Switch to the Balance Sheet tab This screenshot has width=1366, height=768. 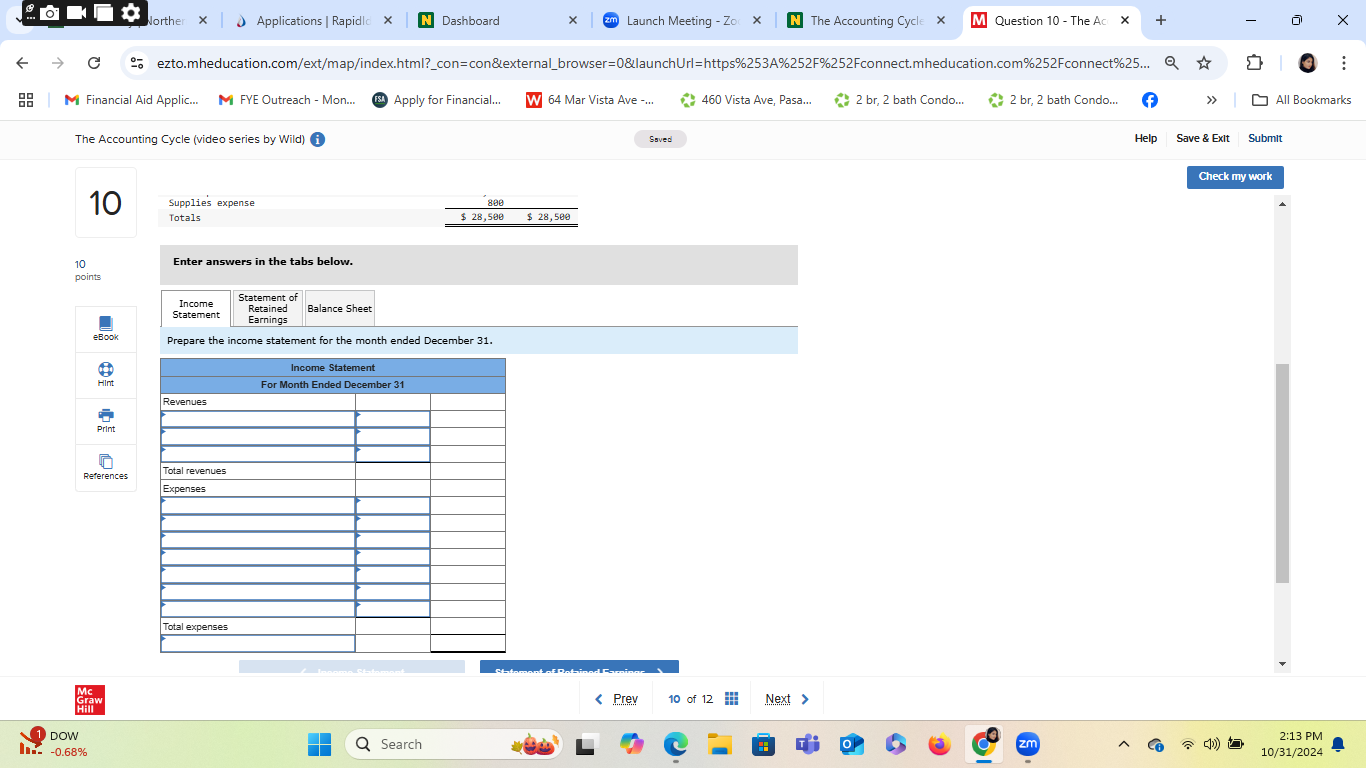pos(339,308)
